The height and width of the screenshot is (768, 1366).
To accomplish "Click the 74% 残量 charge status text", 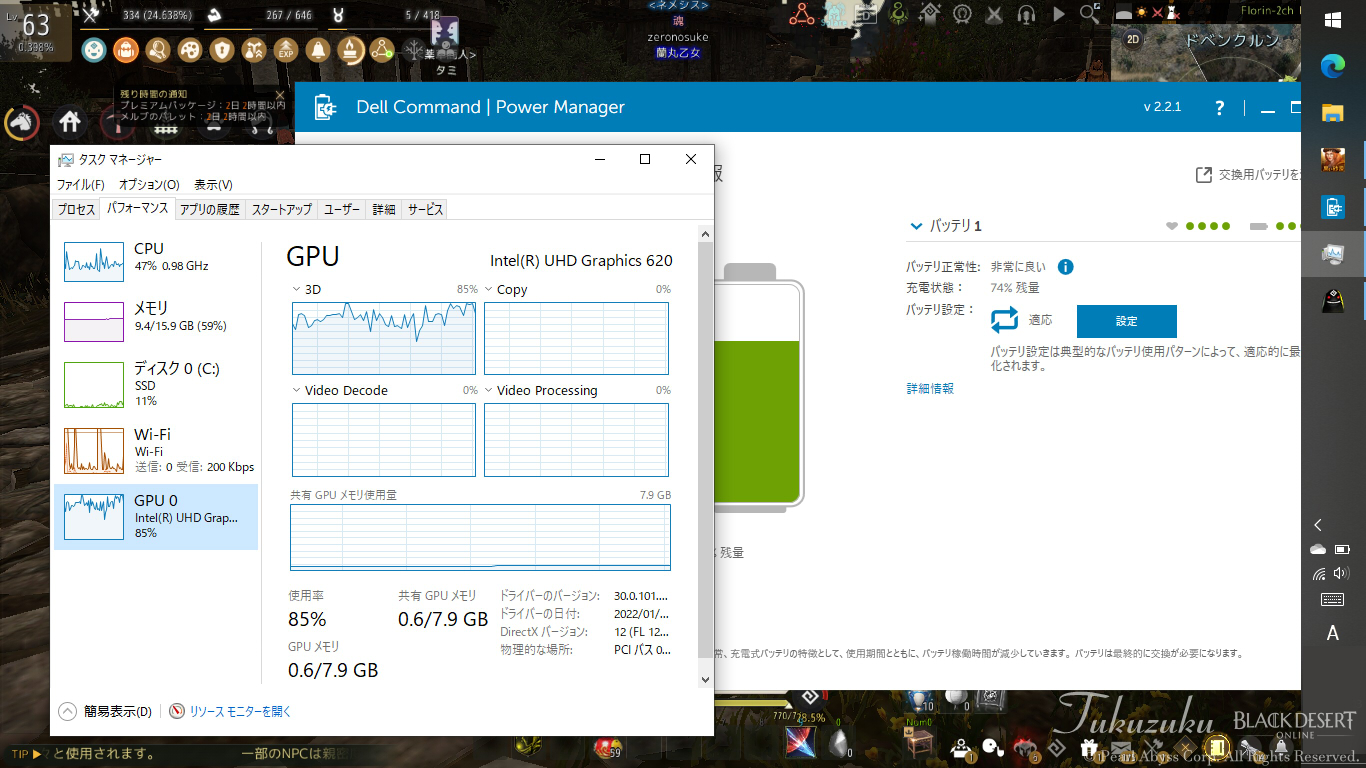I will (x=1015, y=288).
